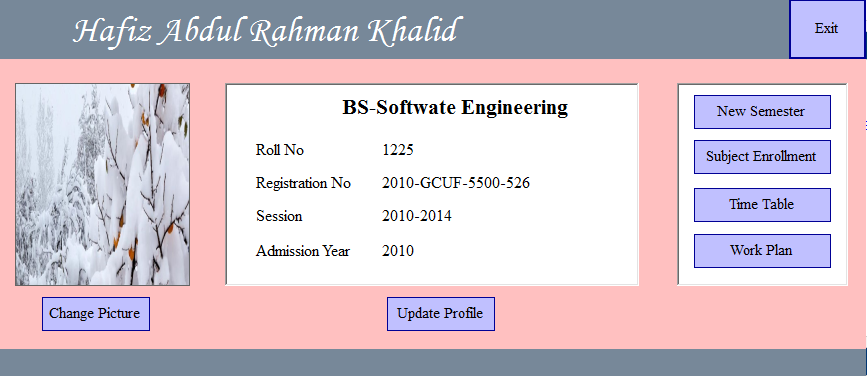Screen dimensions: 867x376
Task: Click the Exit button
Action: point(827,29)
